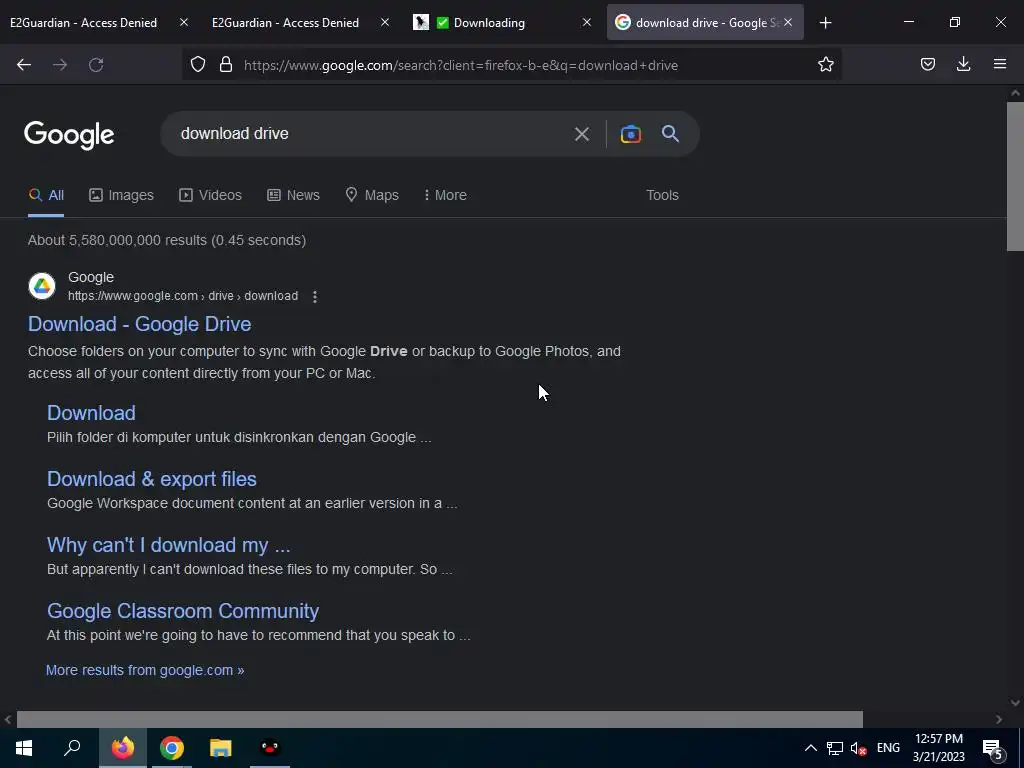Click the ENG language indicator

pos(888,748)
